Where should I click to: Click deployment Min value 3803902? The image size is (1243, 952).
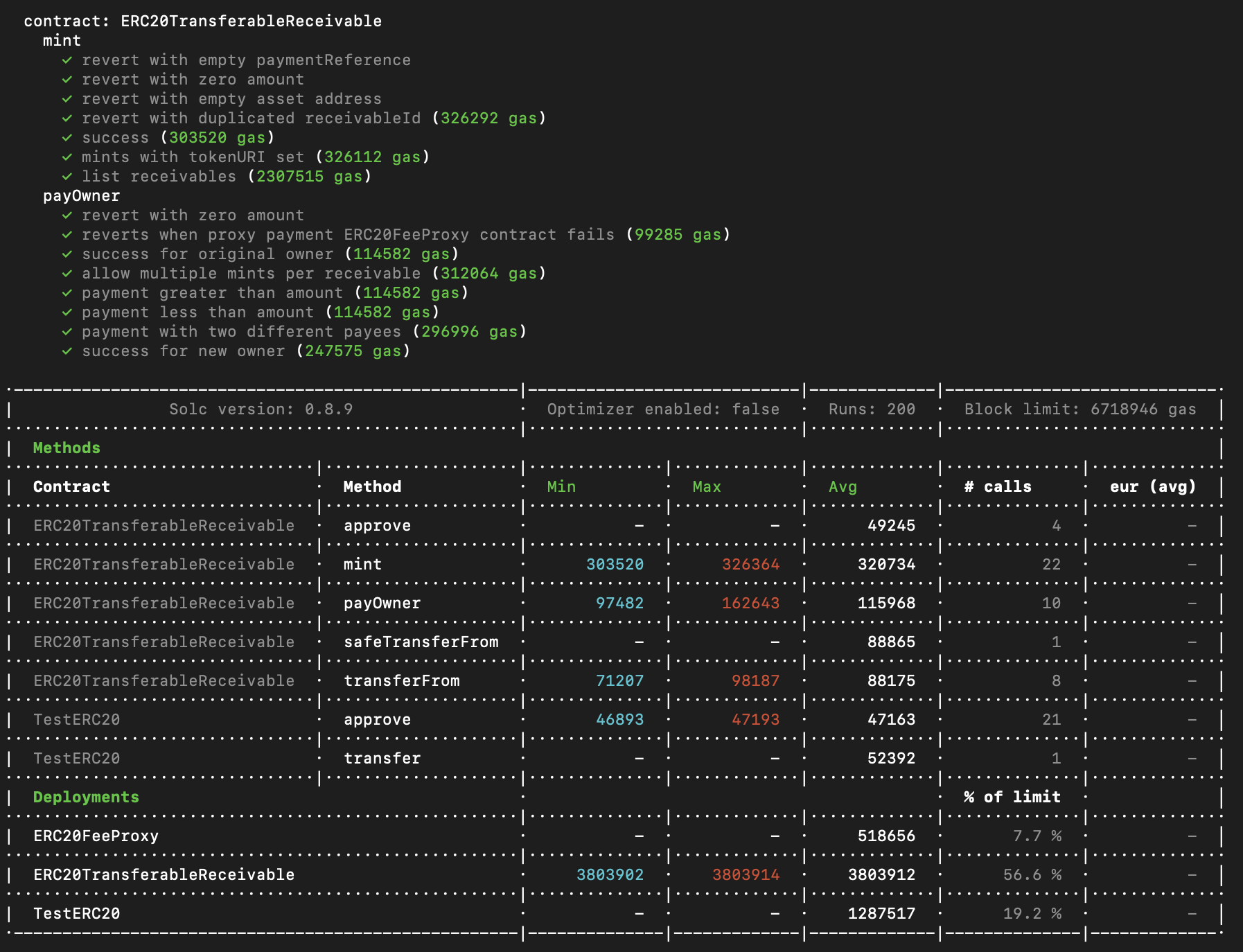(610, 875)
